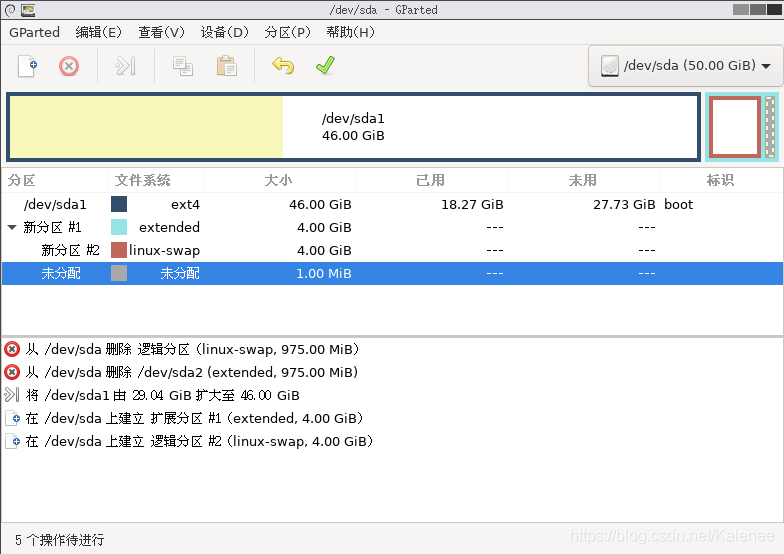Click the 大小 column header
This screenshot has height=554, width=784.
280,180
